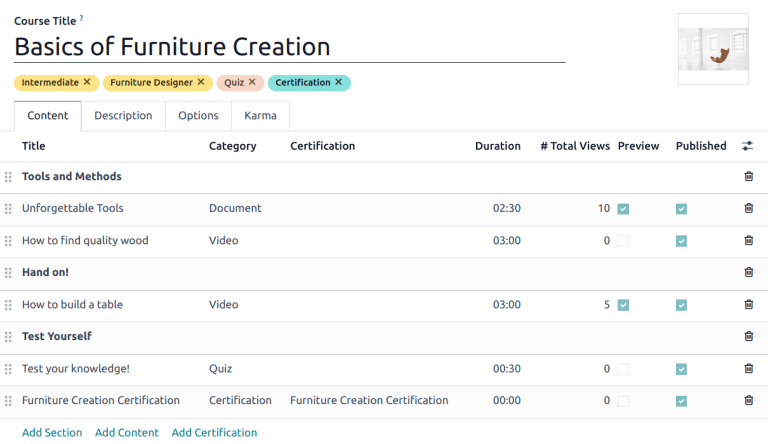This screenshot has width=768, height=444.
Task: Select the Certification color tag
Action: pyautogui.click(x=303, y=83)
